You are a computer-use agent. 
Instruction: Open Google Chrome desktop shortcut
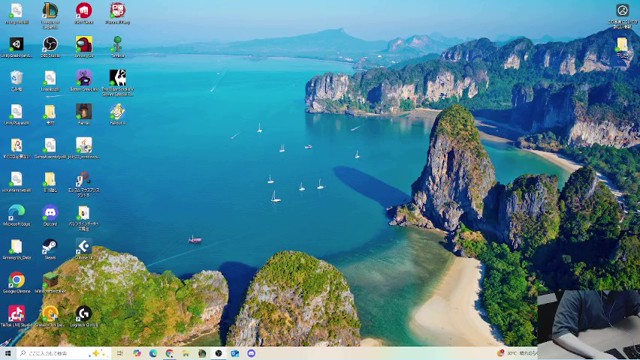coord(16,281)
